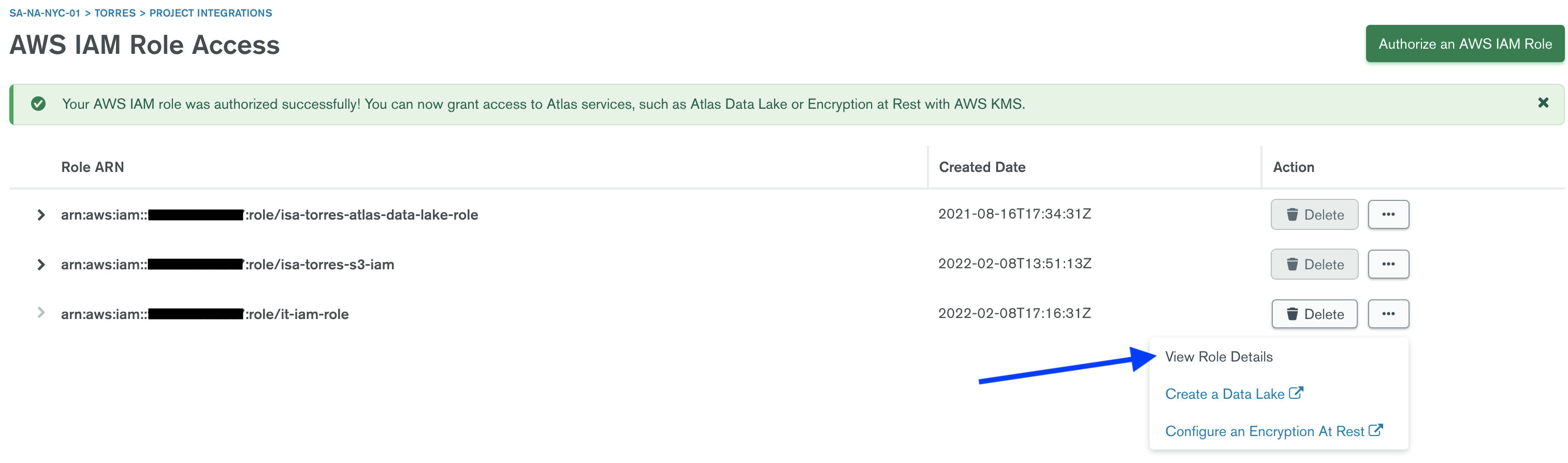The height and width of the screenshot is (463, 1568).
Task: Delete the it-iam-role entry
Action: [x=1314, y=314]
